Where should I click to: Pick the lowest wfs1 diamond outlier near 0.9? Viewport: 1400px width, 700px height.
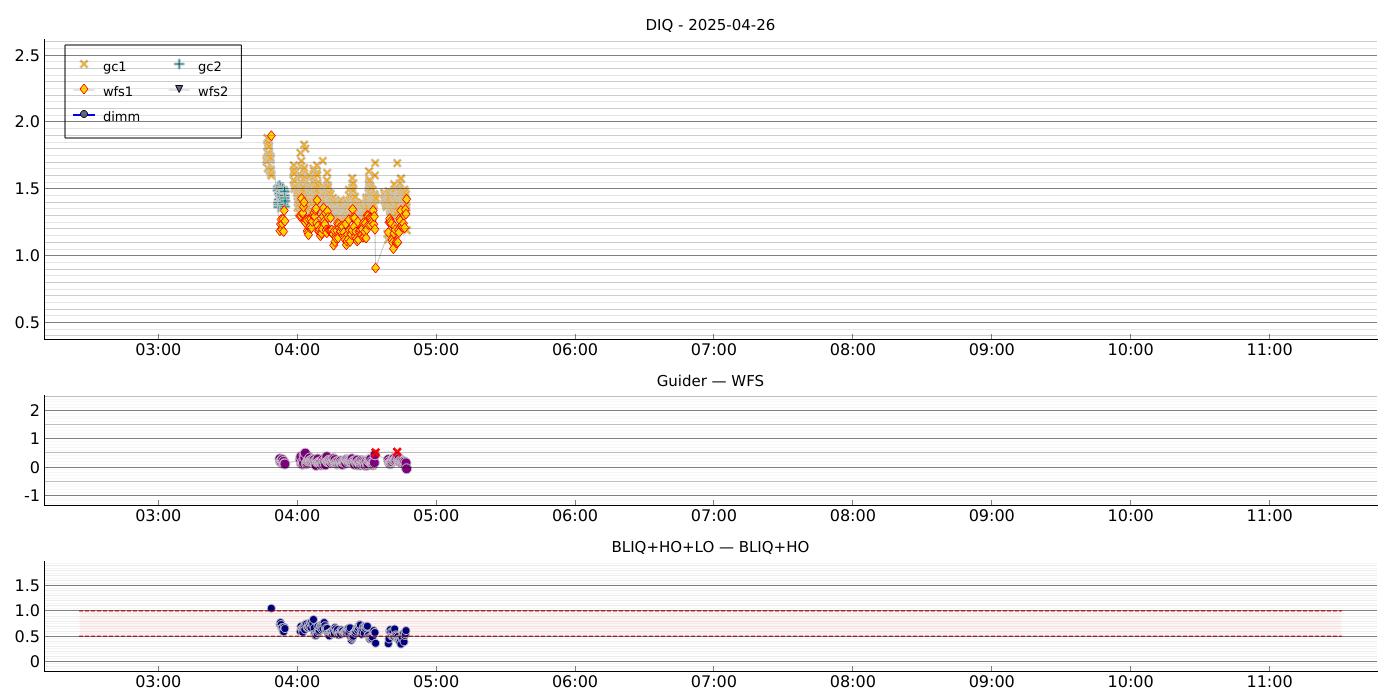point(375,268)
